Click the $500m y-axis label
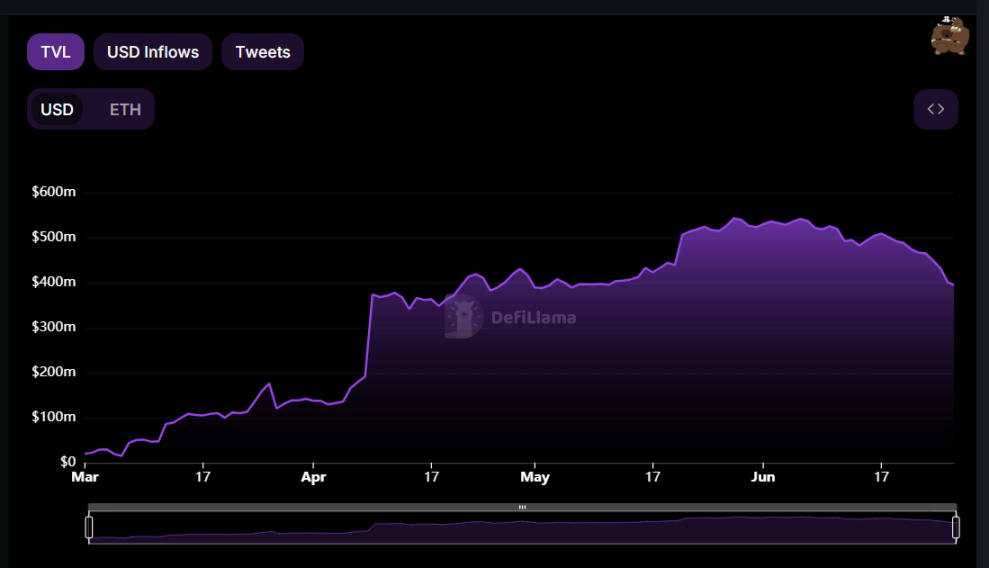 [54, 237]
